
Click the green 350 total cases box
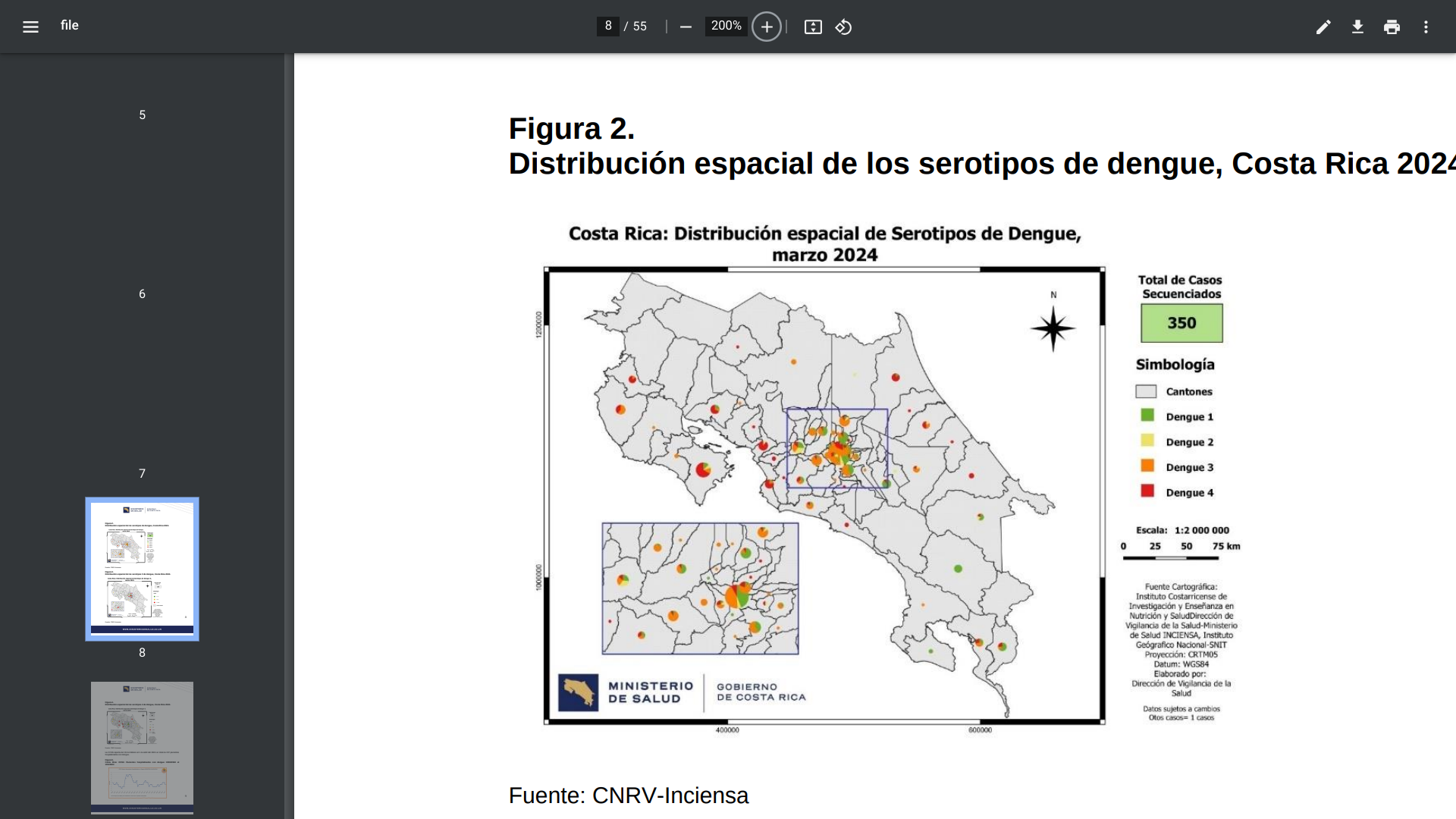point(1181,323)
